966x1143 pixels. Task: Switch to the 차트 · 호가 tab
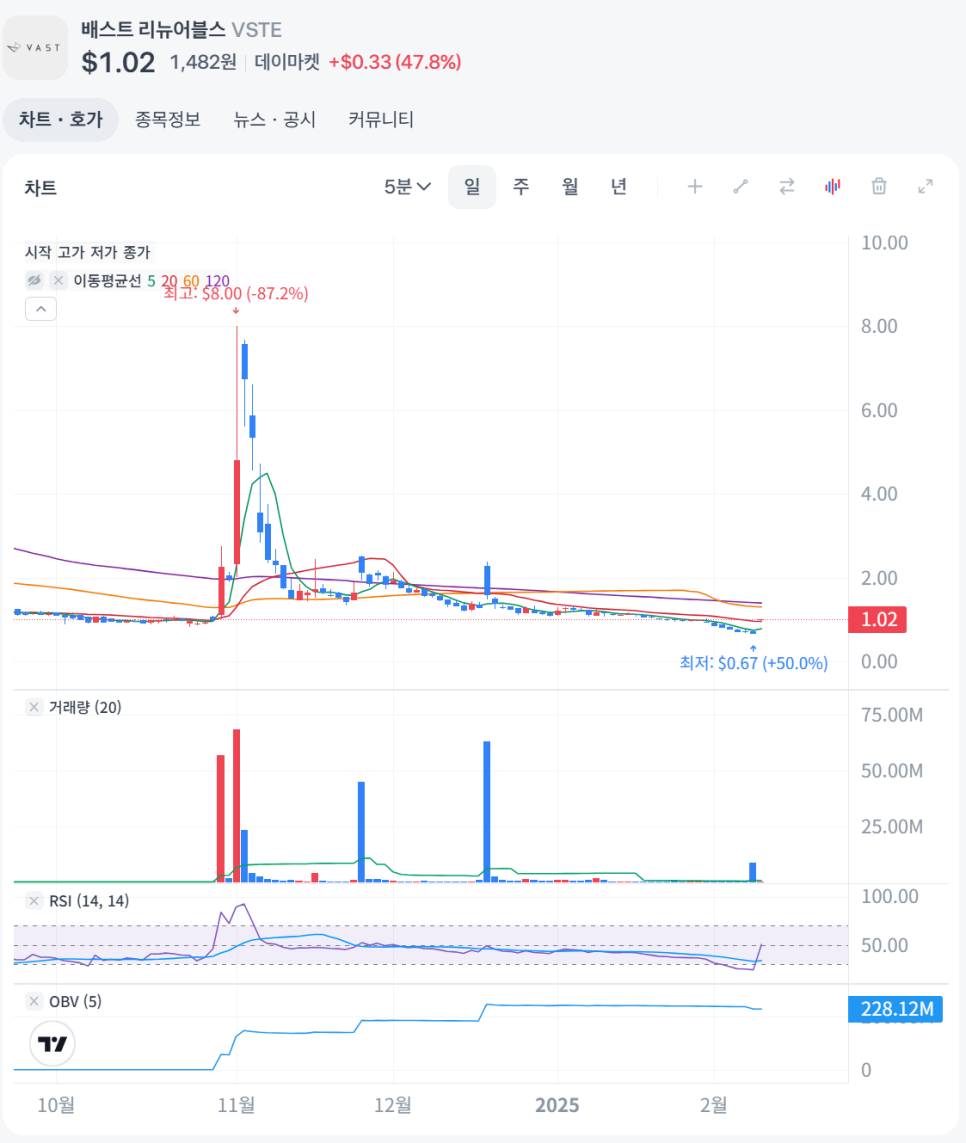pos(61,120)
